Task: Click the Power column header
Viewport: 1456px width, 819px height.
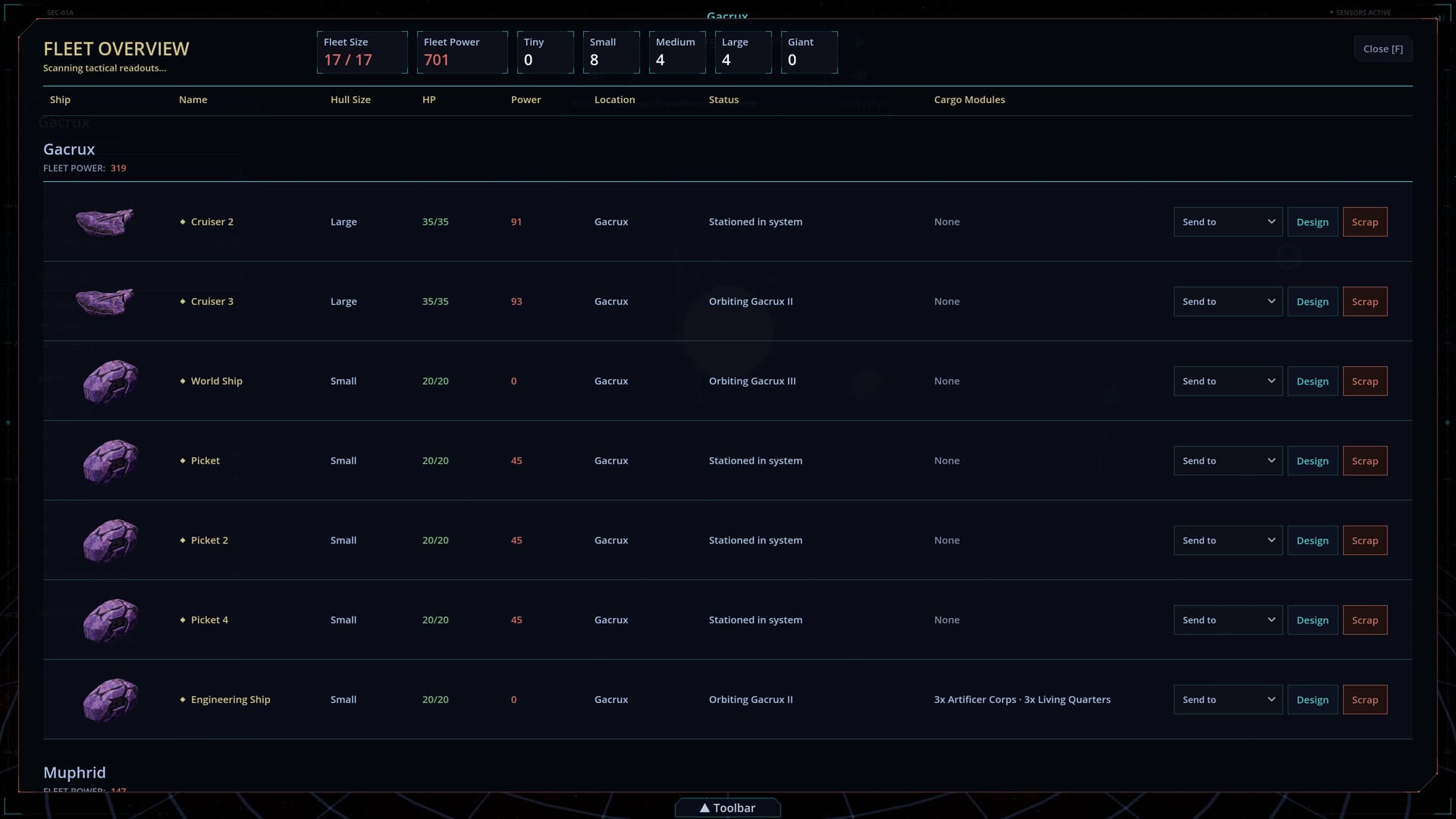Action: pyautogui.click(x=526, y=99)
